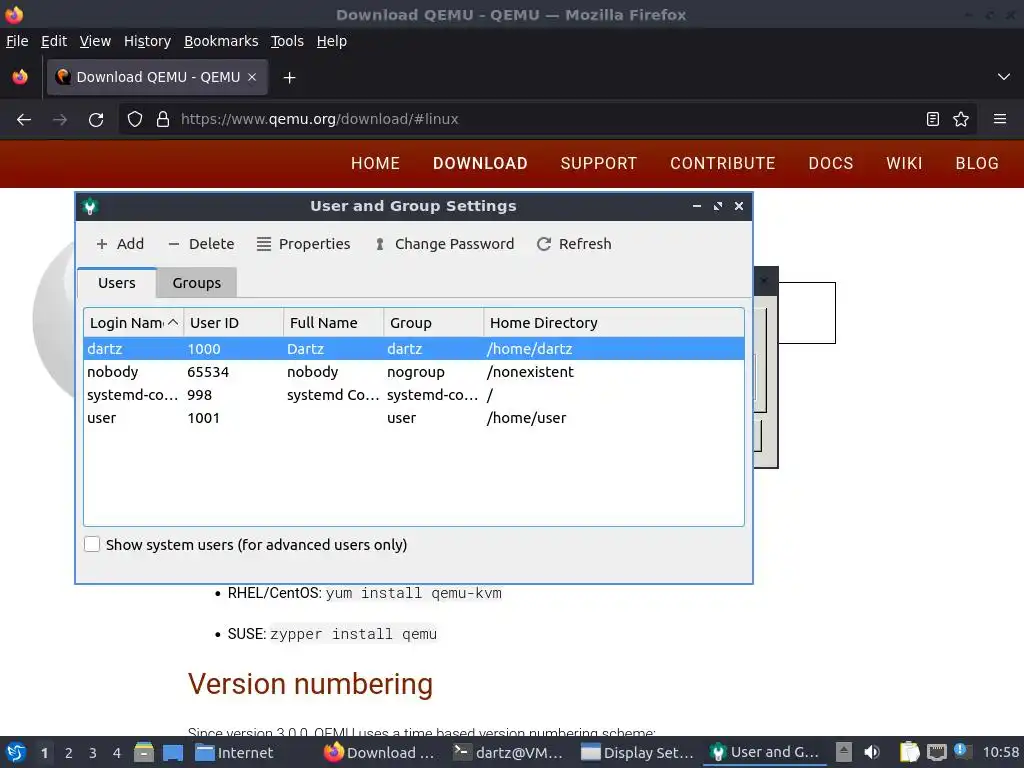Click the User and Group Settings window icon
Screen dimensions: 1024x768
90,206
